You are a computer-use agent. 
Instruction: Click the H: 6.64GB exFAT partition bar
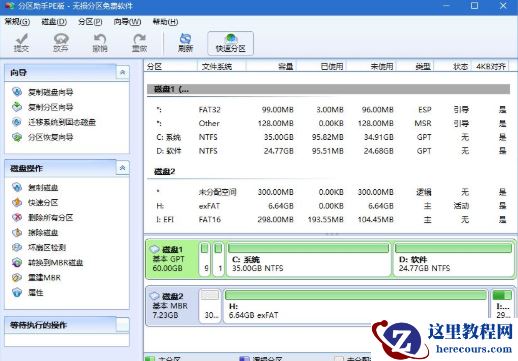[355, 306]
